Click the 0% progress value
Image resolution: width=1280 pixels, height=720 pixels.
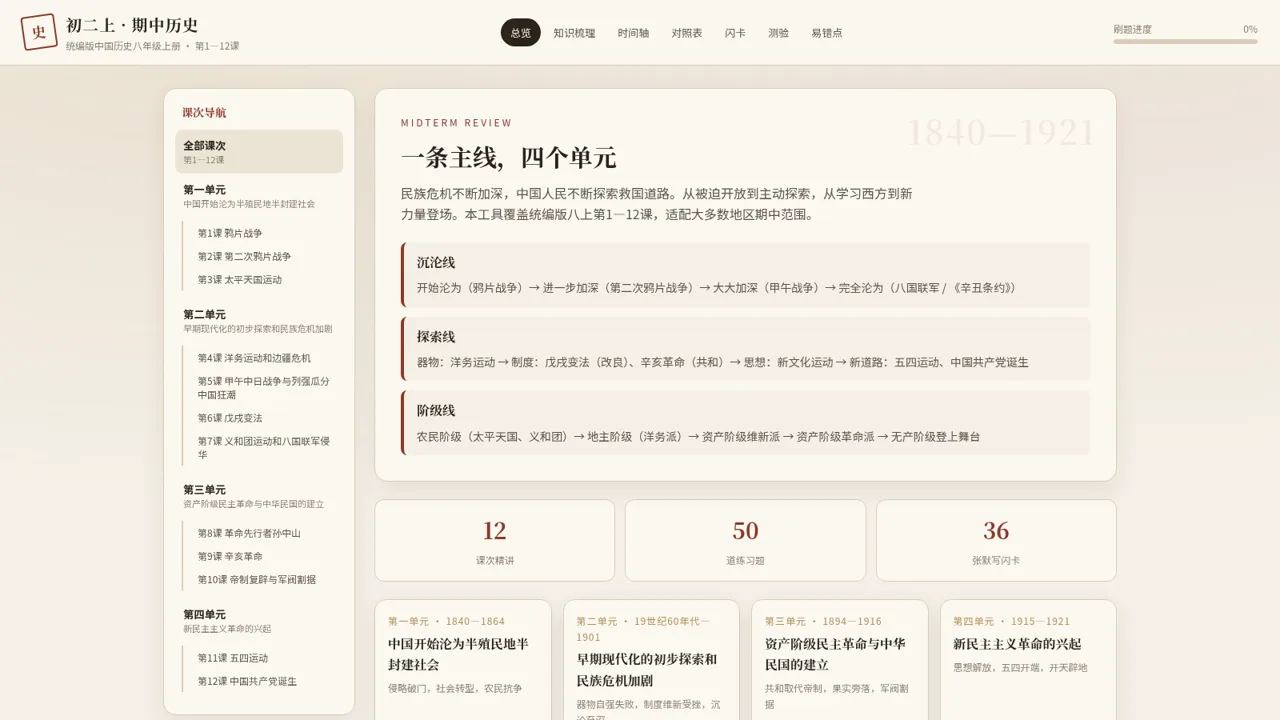pyautogui.click(x=1250, y=30)
